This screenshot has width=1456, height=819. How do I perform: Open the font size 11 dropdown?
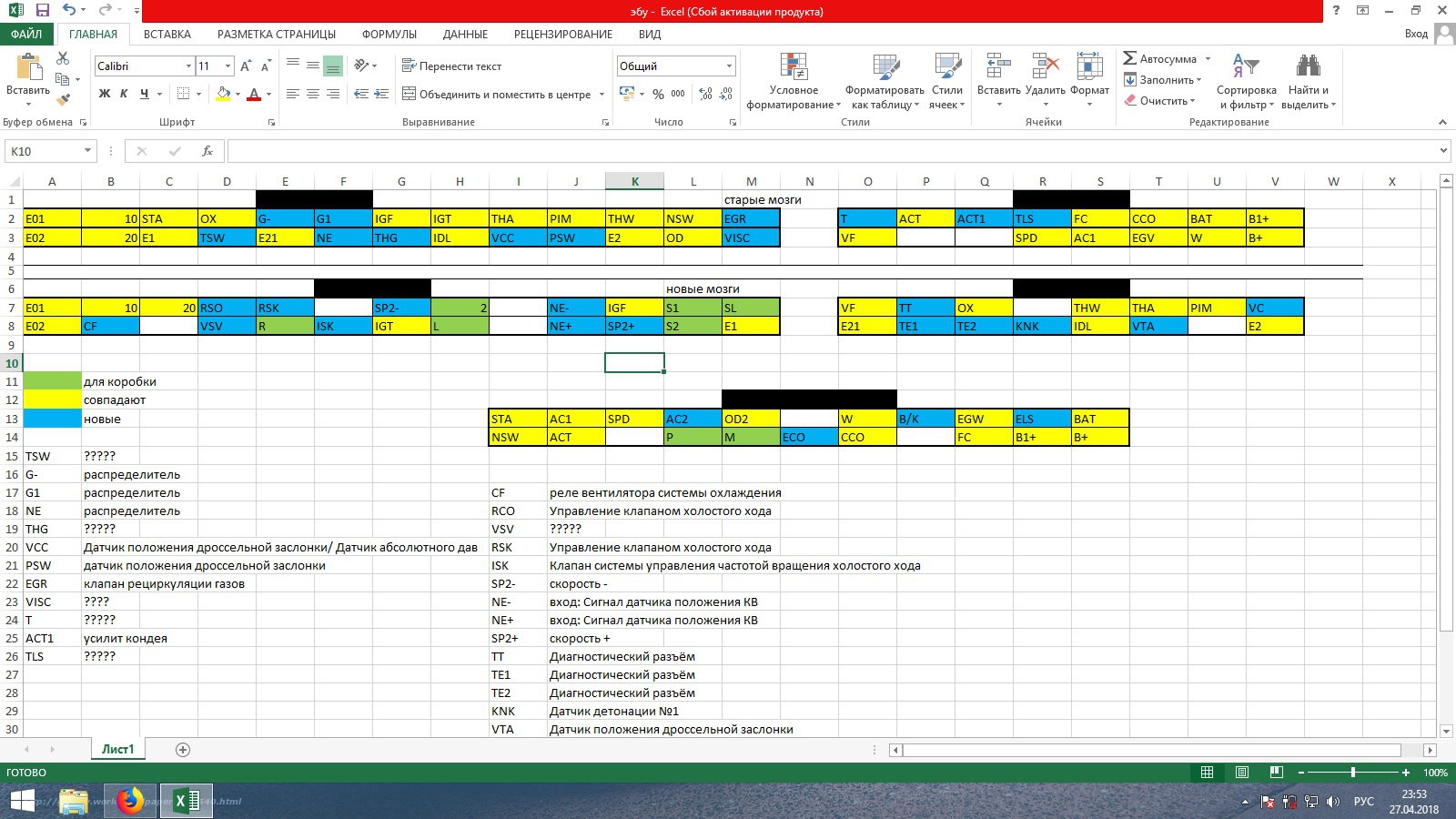[x=227, y=66]
